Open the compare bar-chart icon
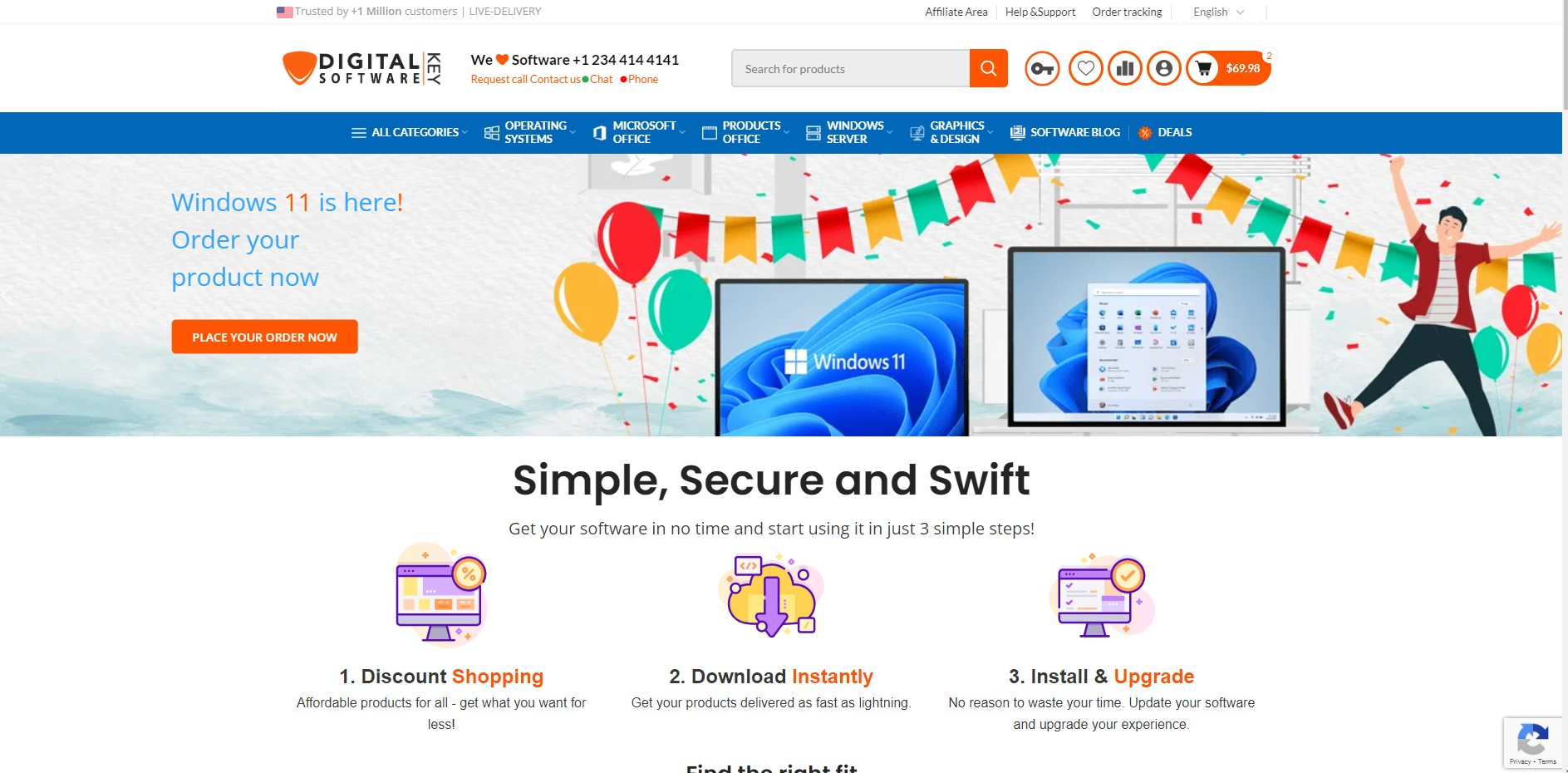1568x773 pixels. (1125, 68)
